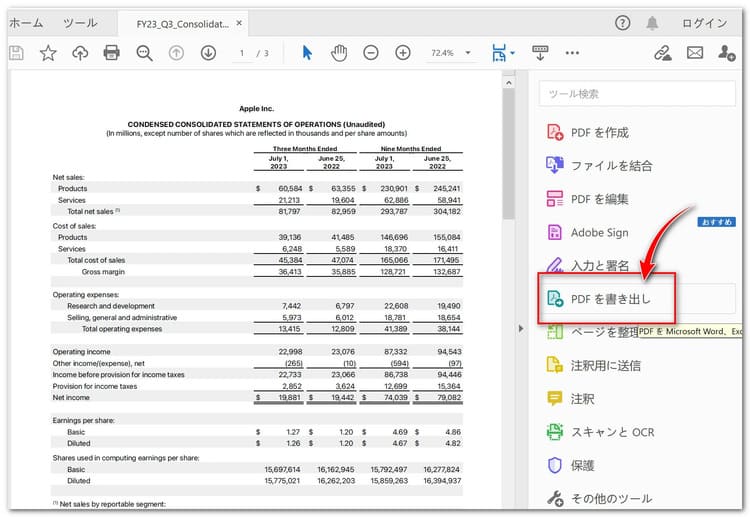Click the vertical scrollbar thumb
The height and width of the screenshot is (517, 750).
tap(509, 154)
